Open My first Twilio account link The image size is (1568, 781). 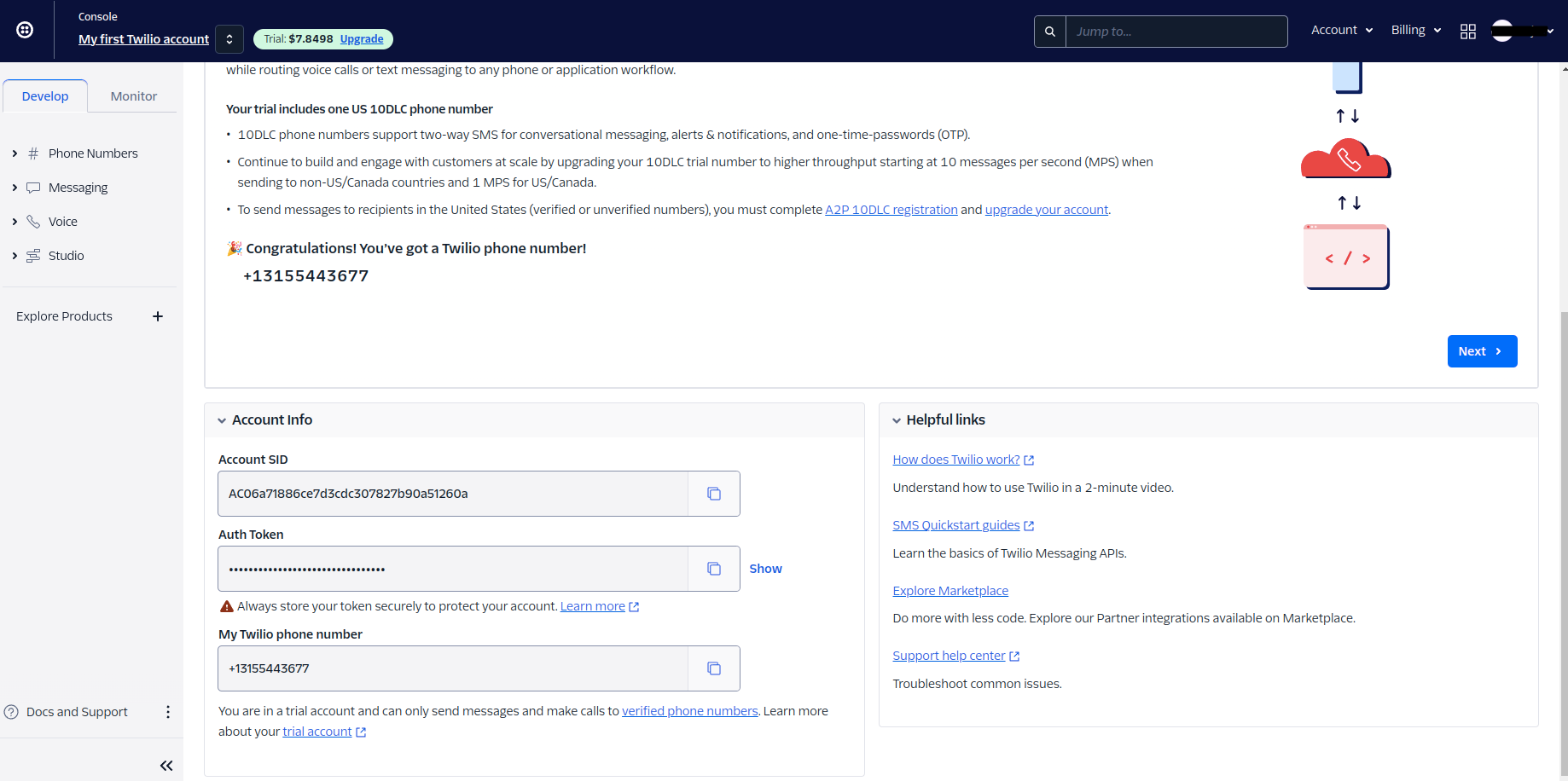(x=143, y=39)
